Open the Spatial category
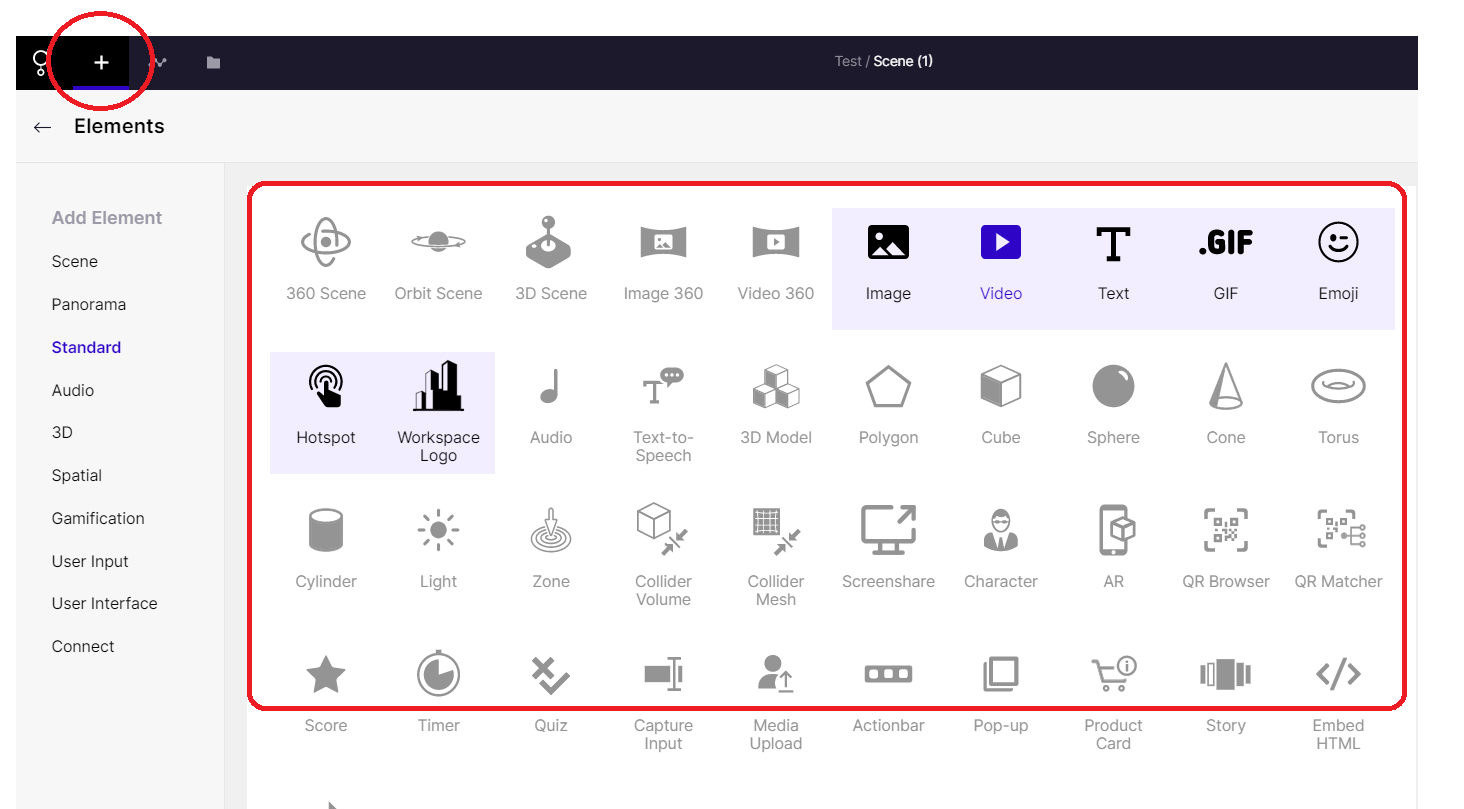The width and height of the screenshot is (1464, 809). point(77,475)
